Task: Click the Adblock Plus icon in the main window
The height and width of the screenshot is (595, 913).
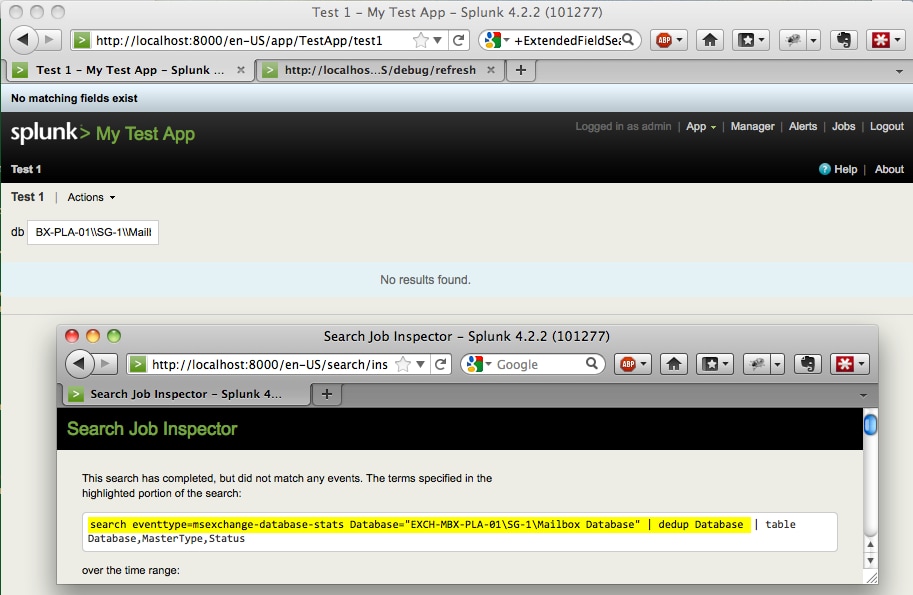Action: [664, 40]
